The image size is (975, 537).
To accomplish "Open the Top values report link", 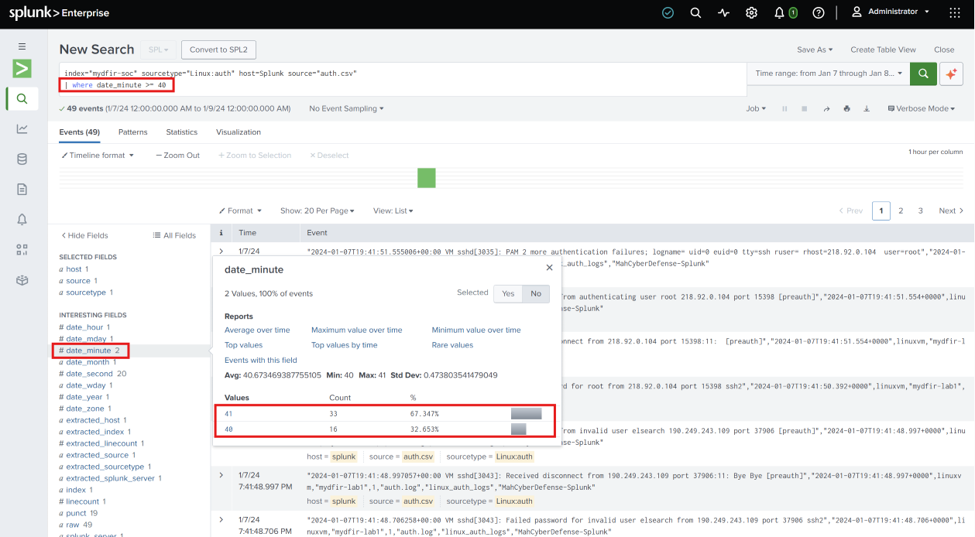I will (243, 345).
